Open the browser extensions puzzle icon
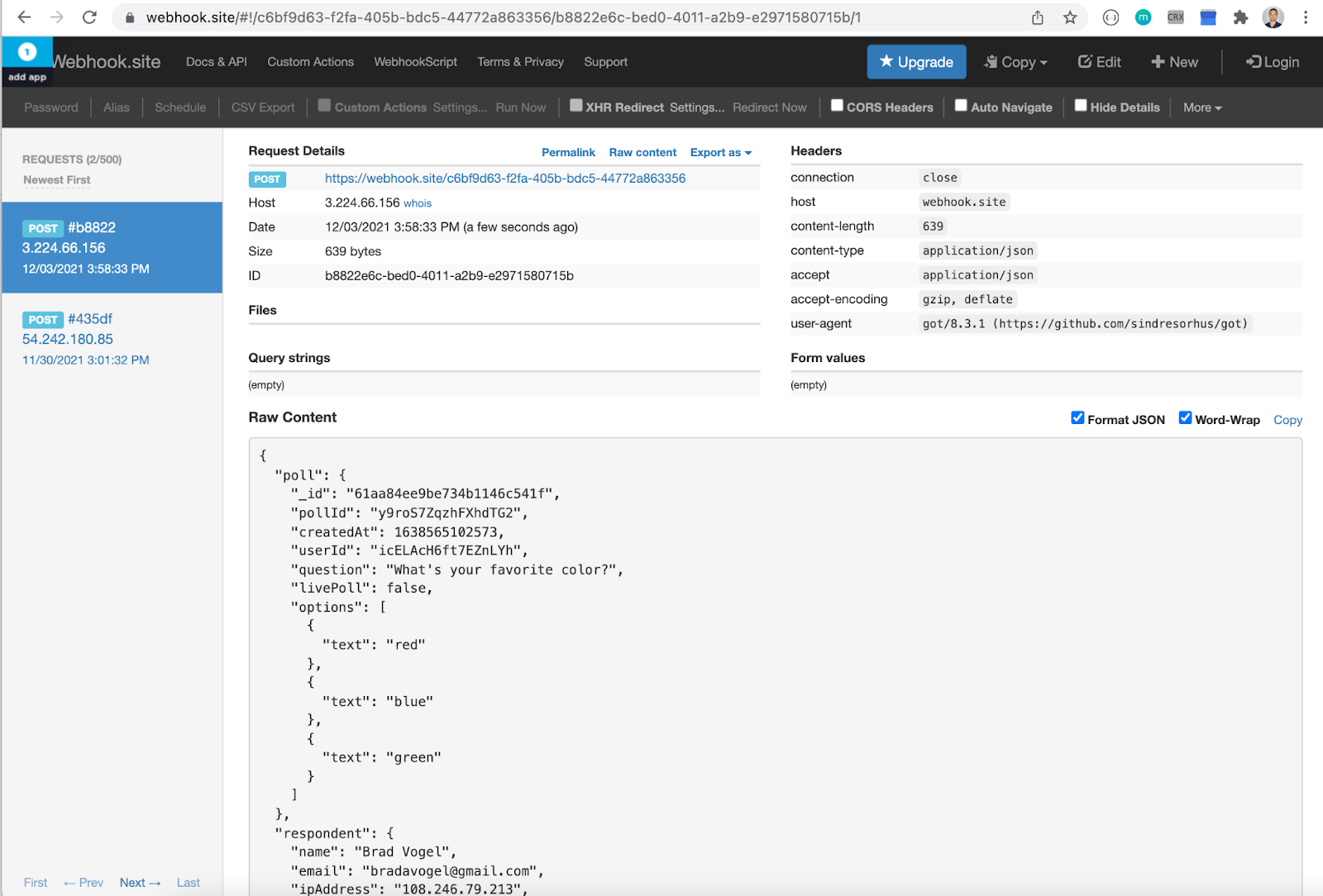Viewport: 1323px width, 896px height. tap(1240, 17)
